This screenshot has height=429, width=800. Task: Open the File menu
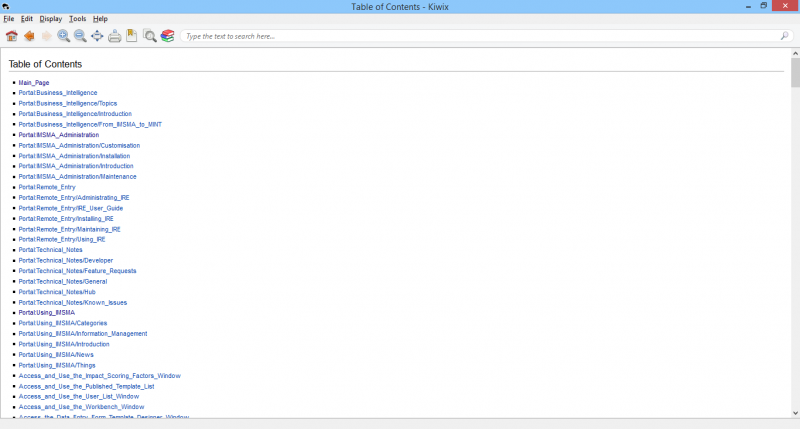[9, 19]
